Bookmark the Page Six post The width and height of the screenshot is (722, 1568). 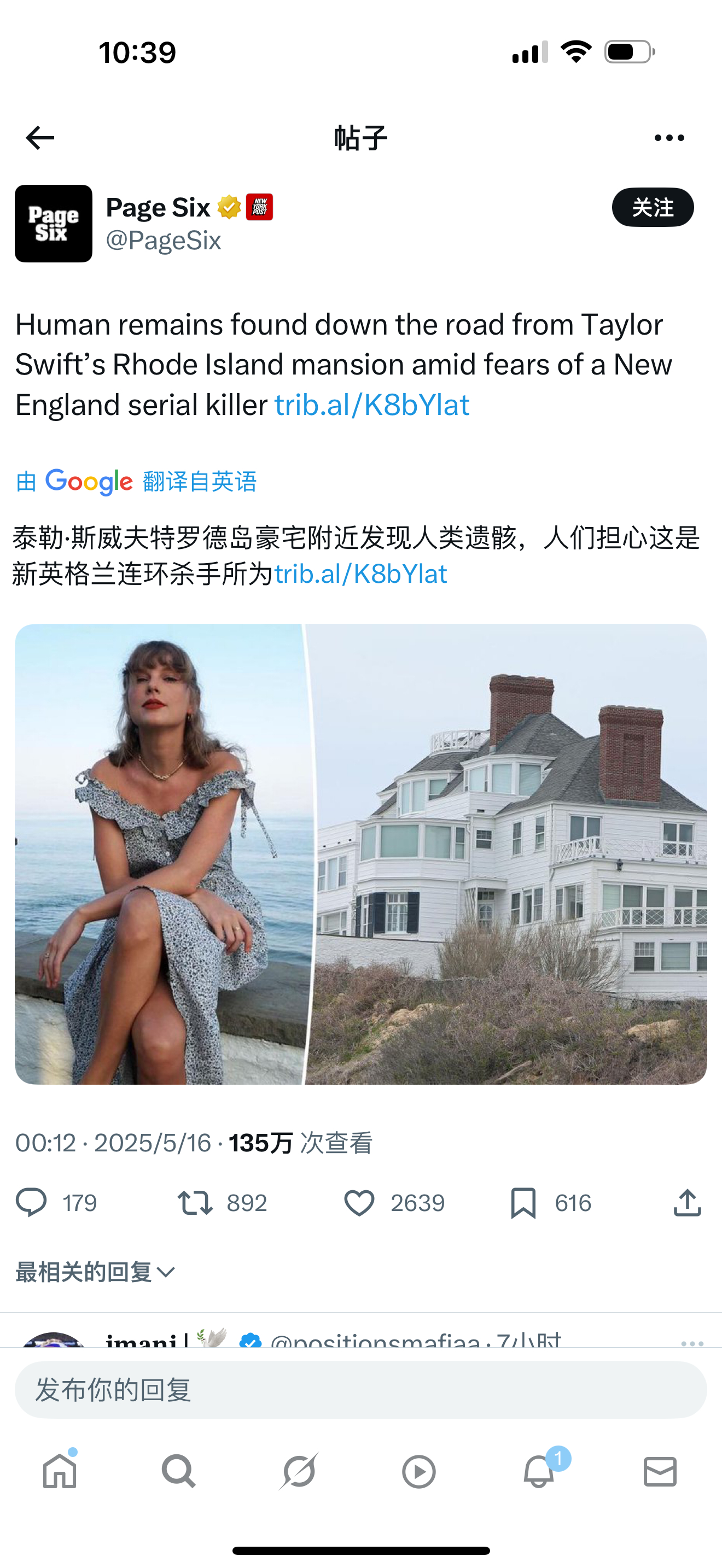pyautogui.click(x=523, y=1203)
